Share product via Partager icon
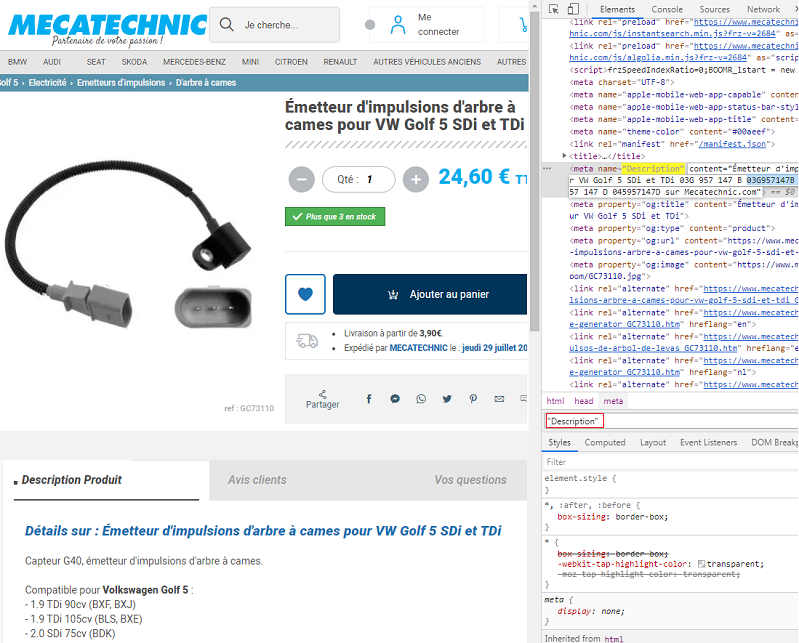Screen dimensions: 799x643 (323, 399)
